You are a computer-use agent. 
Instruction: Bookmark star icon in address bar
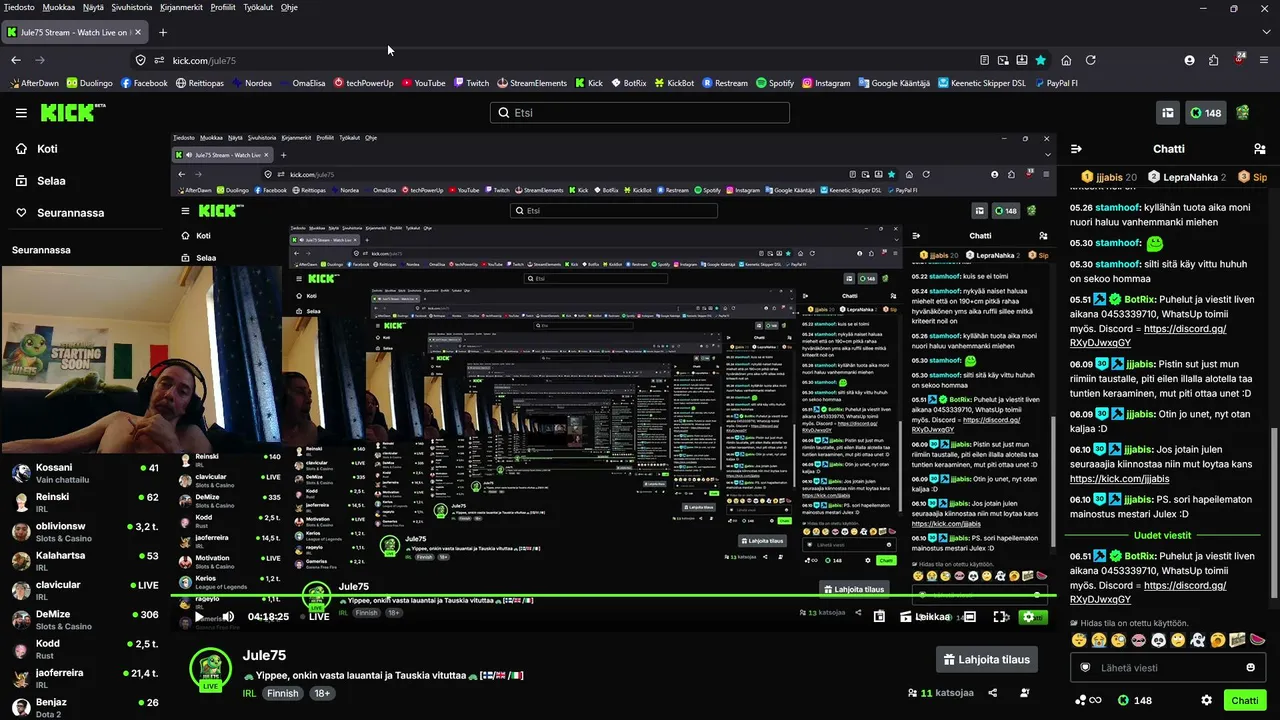pyautogui.click(x=1040, y=60)
